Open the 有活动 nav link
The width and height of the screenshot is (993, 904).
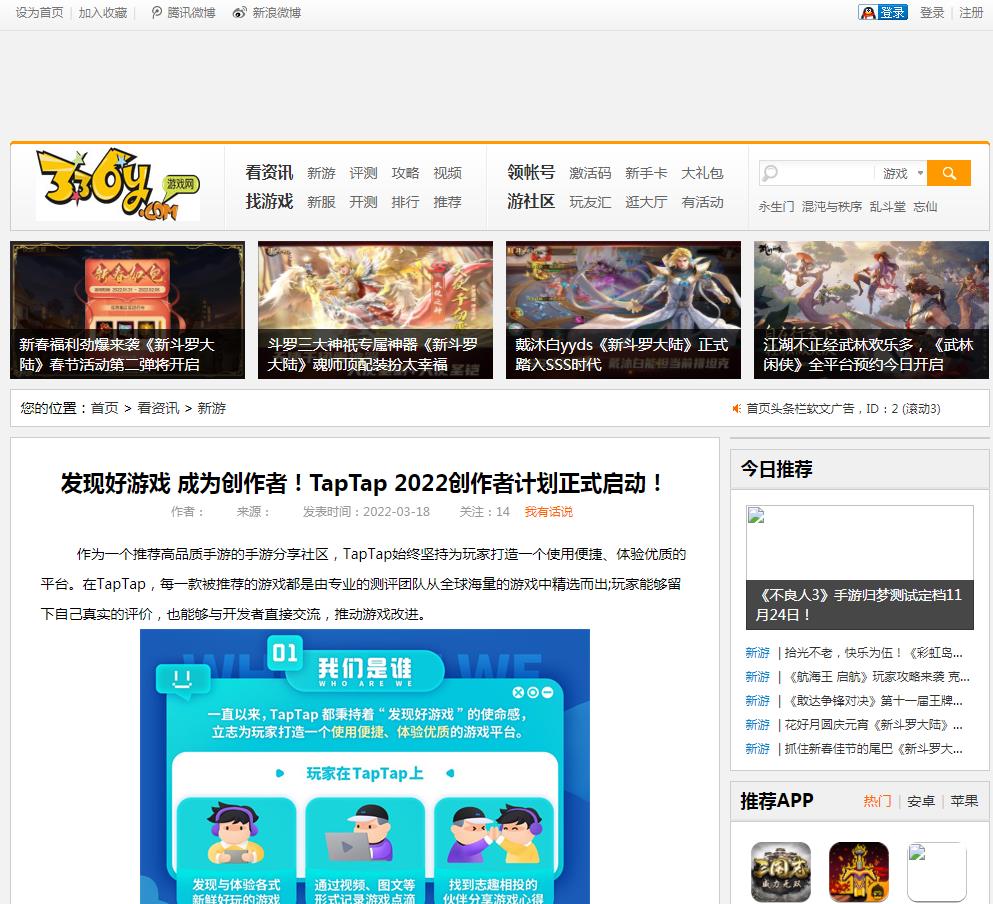point(702,202)
